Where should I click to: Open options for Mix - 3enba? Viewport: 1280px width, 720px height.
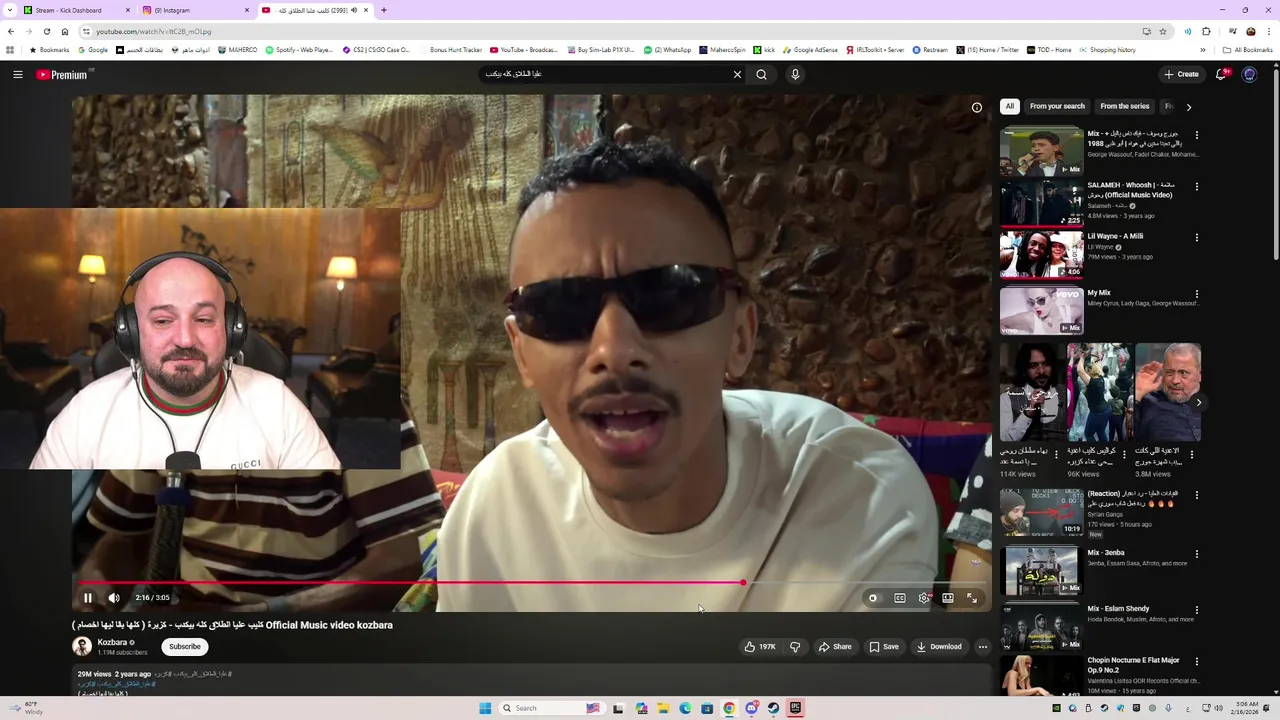[x=1197, y=554]
